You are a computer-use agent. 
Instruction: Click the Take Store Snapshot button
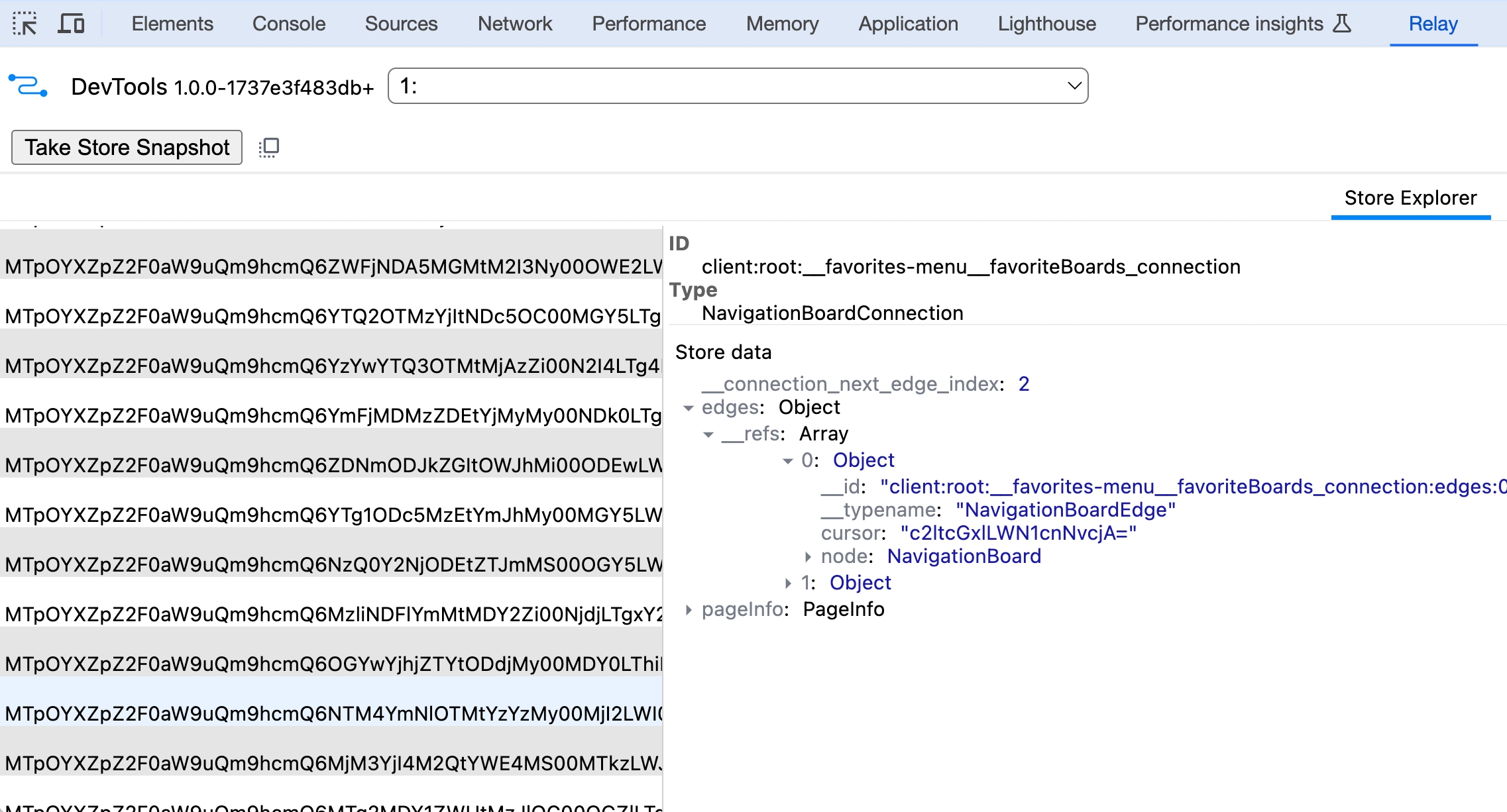(127, 147)
